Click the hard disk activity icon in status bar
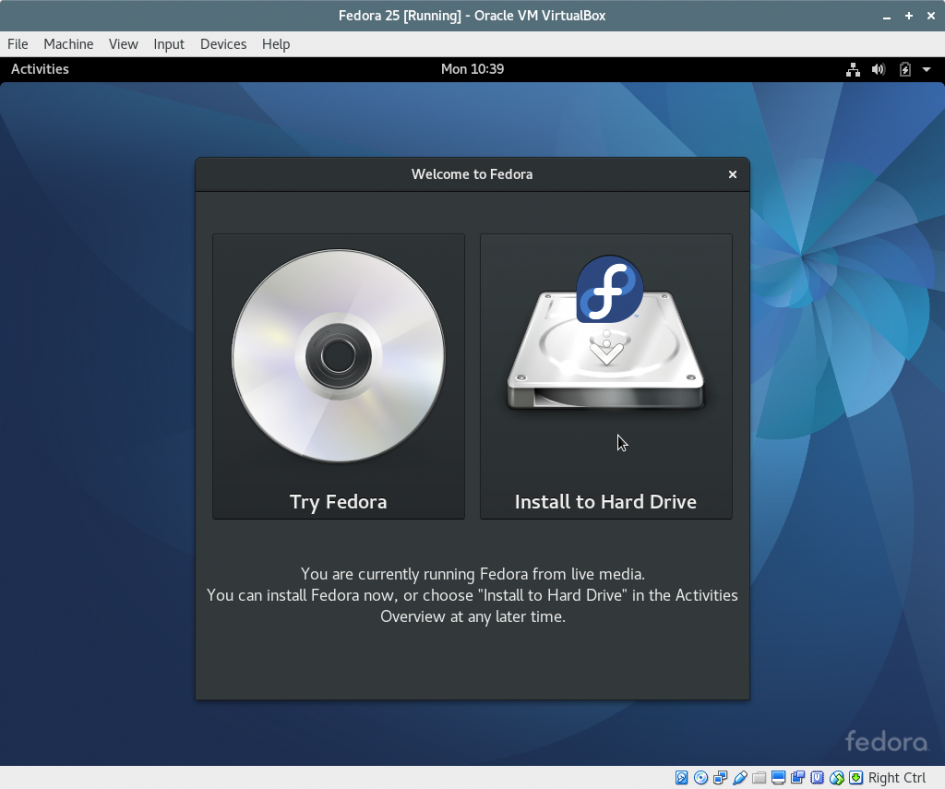945x789 pixels. click(x=682, y=777)
